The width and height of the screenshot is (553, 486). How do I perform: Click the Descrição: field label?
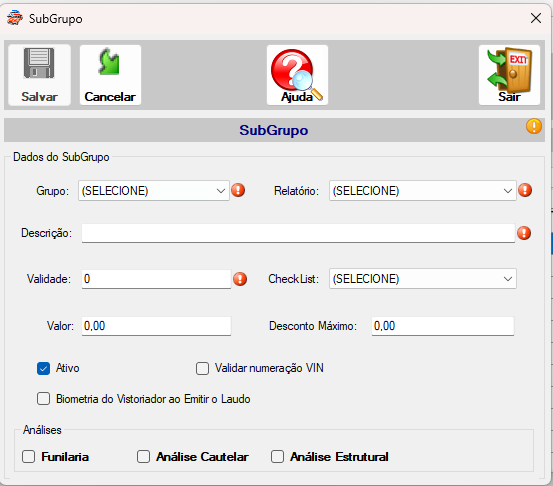coord(47,233)
